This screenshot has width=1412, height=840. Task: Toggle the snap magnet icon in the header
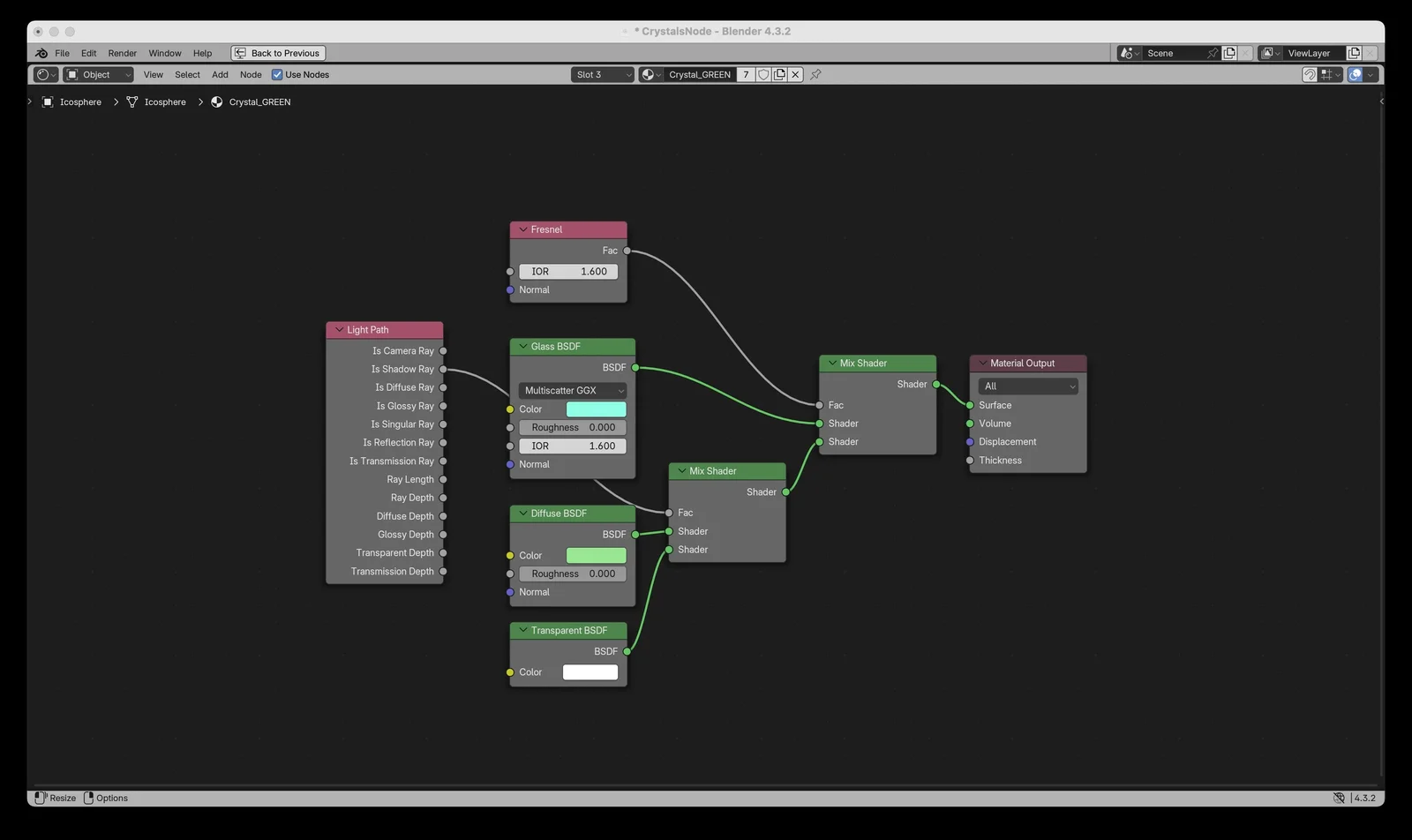pyautogui.click(x=1310, y=75)
